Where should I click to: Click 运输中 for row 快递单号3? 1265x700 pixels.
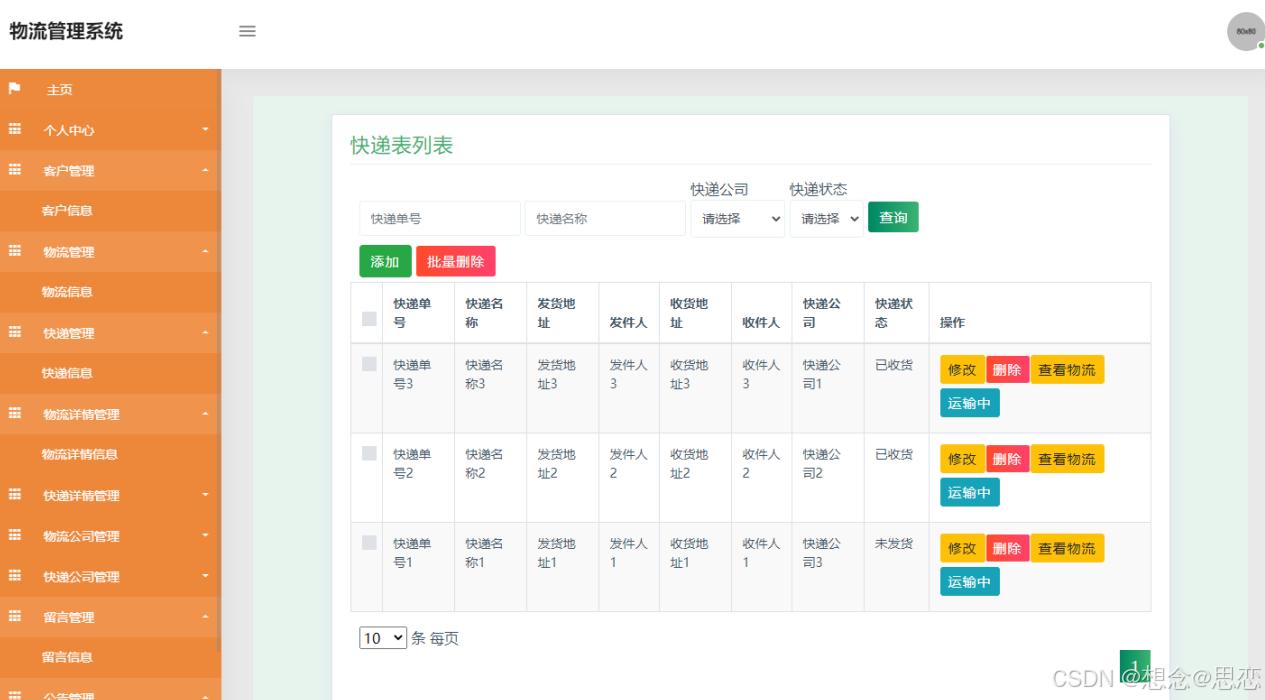(970, 403)
